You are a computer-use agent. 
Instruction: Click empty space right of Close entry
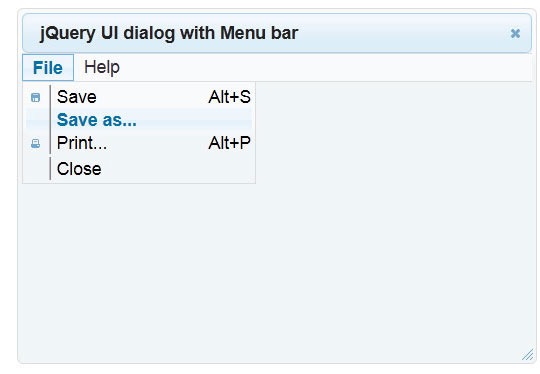pos(176,169)
